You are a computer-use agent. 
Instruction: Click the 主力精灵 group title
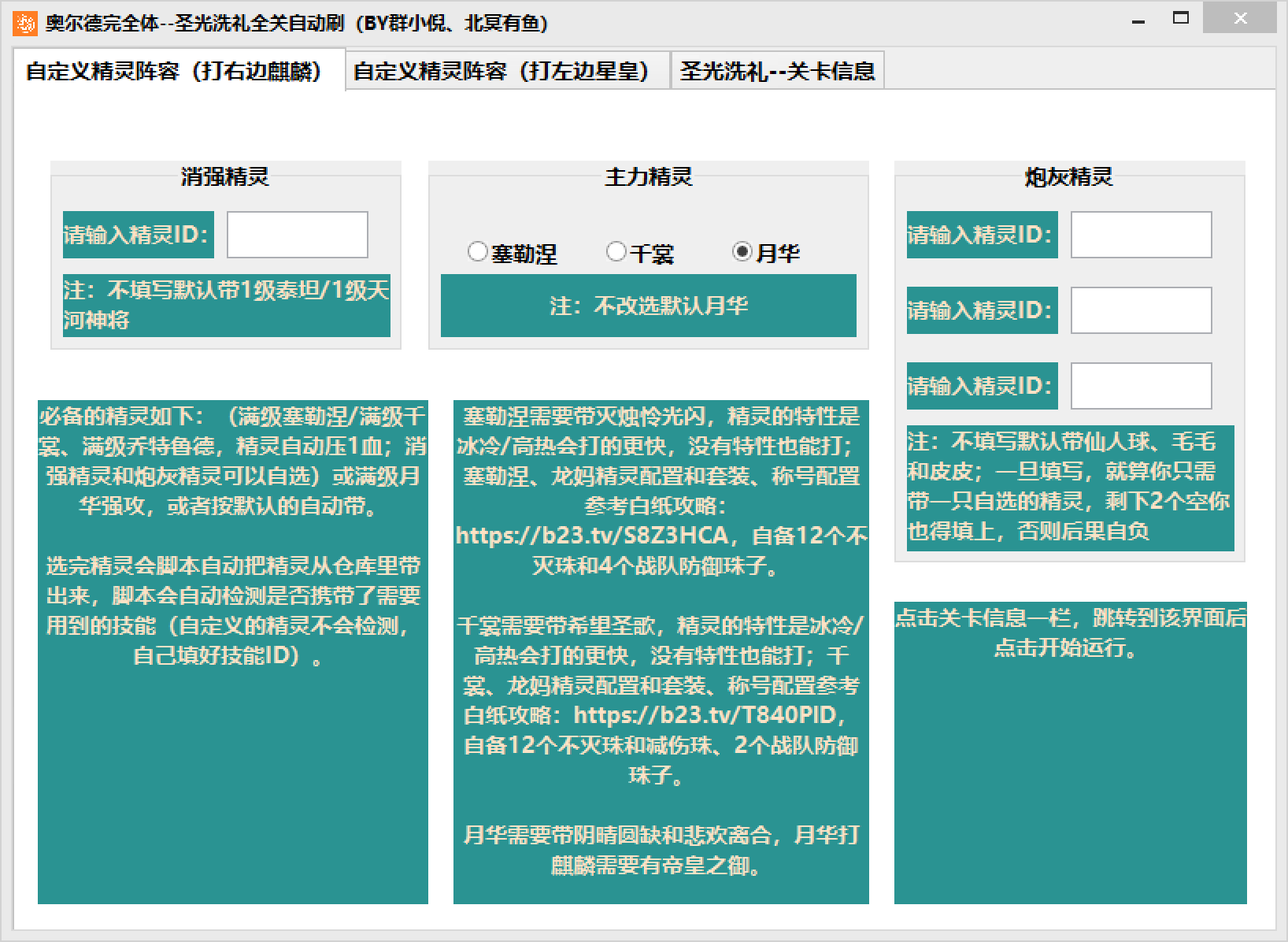coord(649,176)
